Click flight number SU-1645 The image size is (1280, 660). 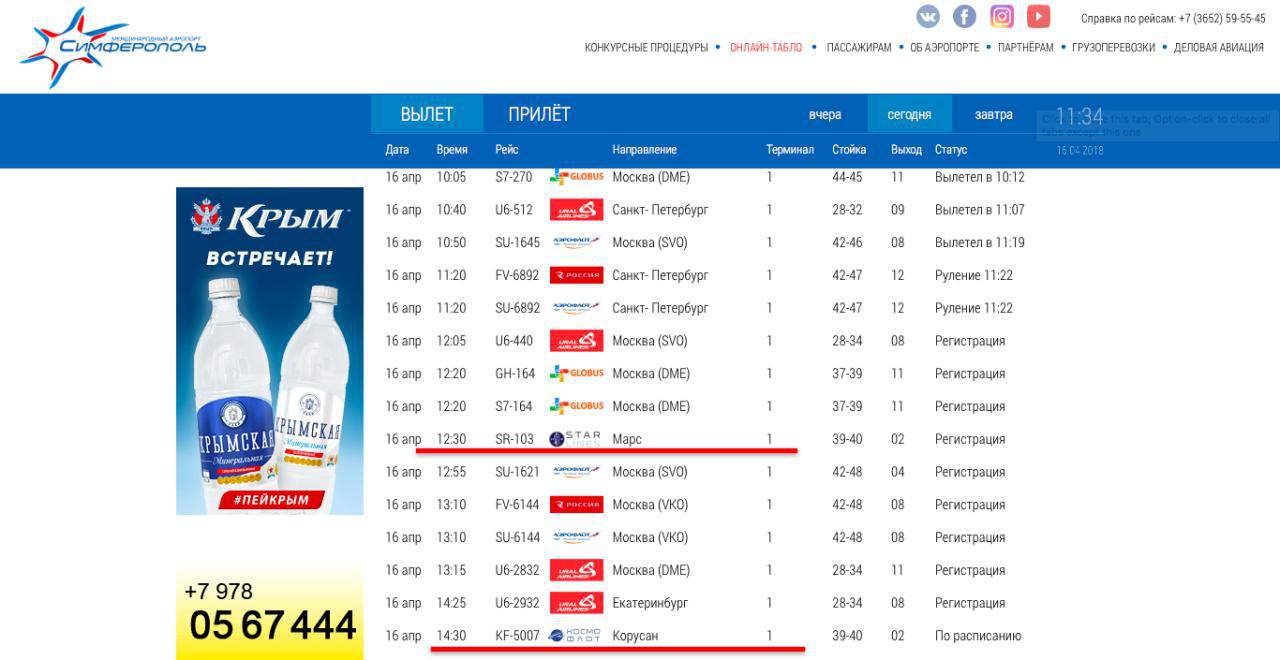coord(517,242)
